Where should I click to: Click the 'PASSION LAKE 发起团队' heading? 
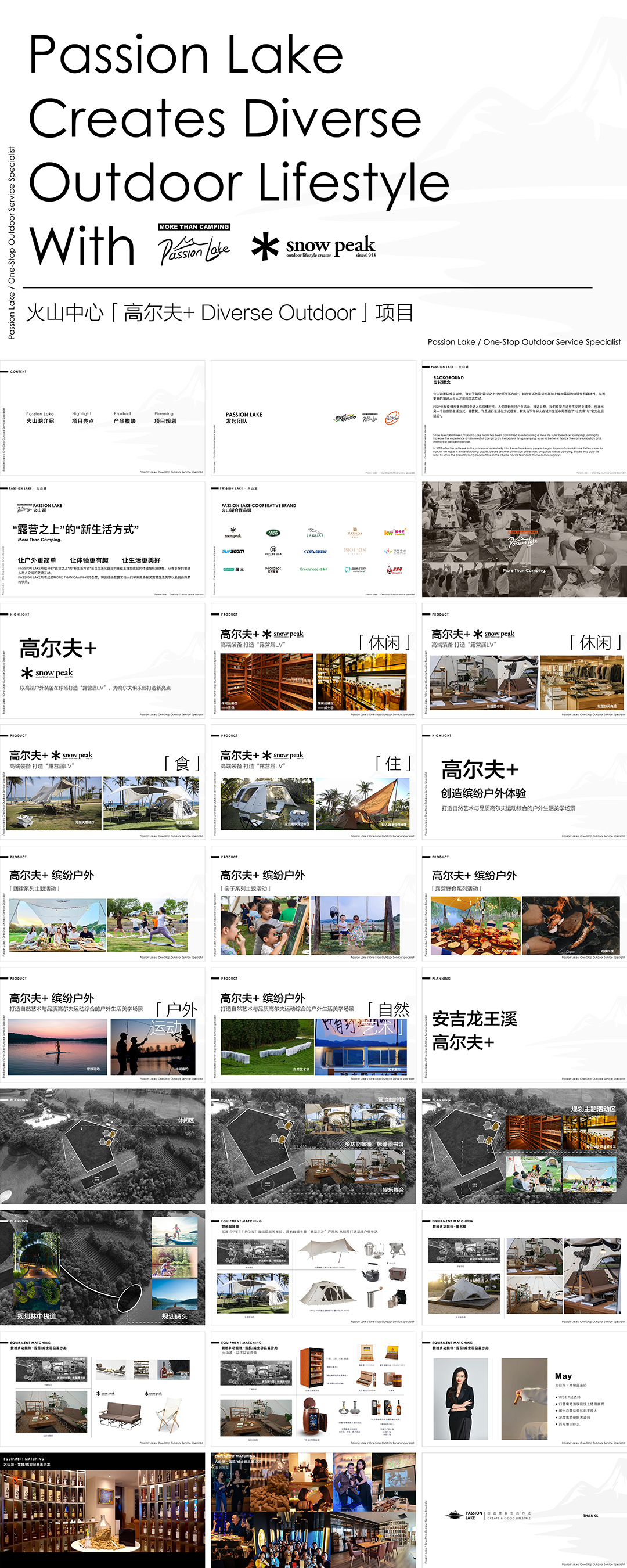click(244, 418)
